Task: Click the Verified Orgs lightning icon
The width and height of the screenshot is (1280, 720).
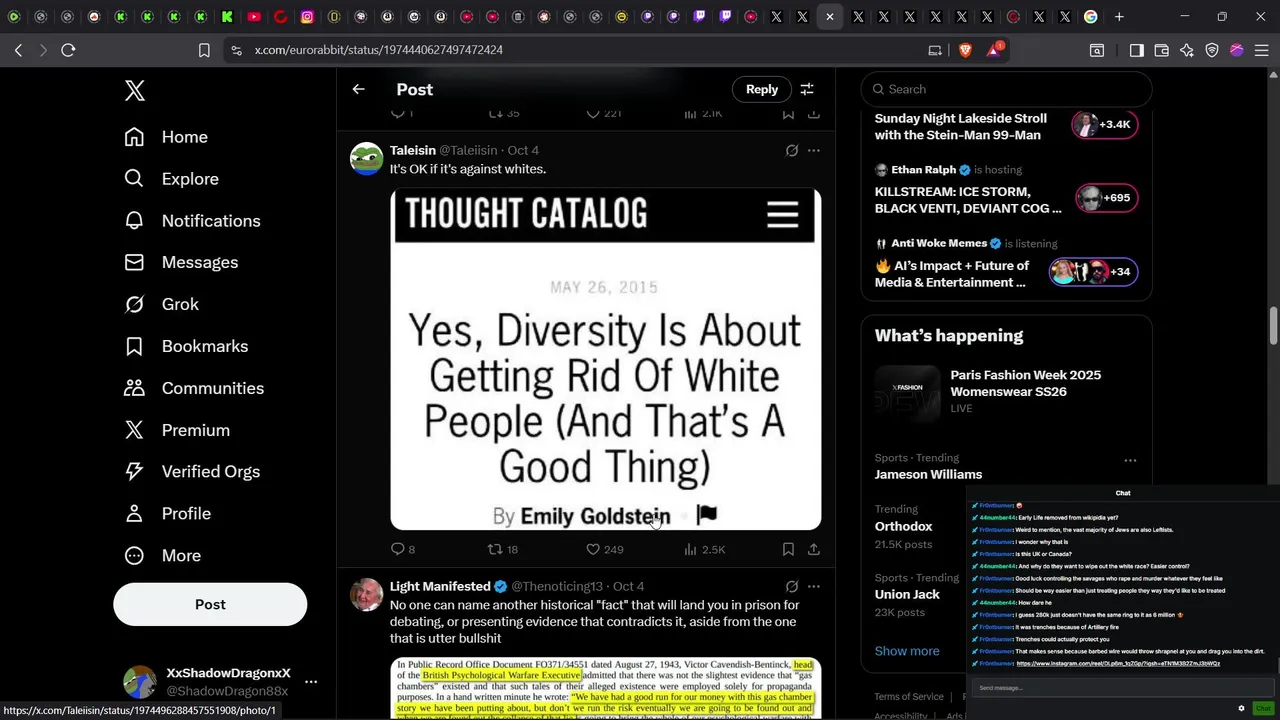Action: coord(134,471)
